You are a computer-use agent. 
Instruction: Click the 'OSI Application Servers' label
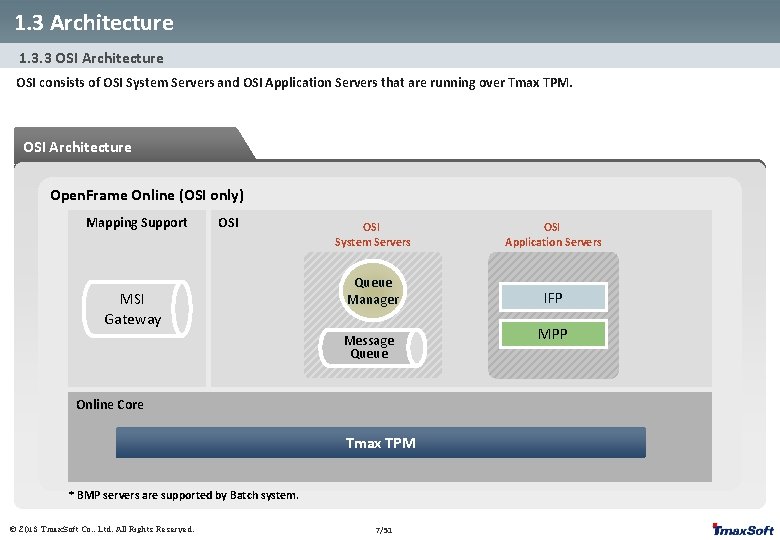click(553, 235)
